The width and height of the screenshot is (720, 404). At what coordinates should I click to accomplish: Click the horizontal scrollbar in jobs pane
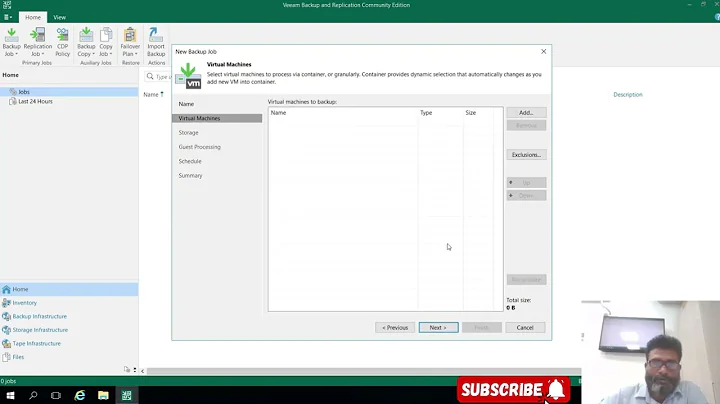coord(364,371)
